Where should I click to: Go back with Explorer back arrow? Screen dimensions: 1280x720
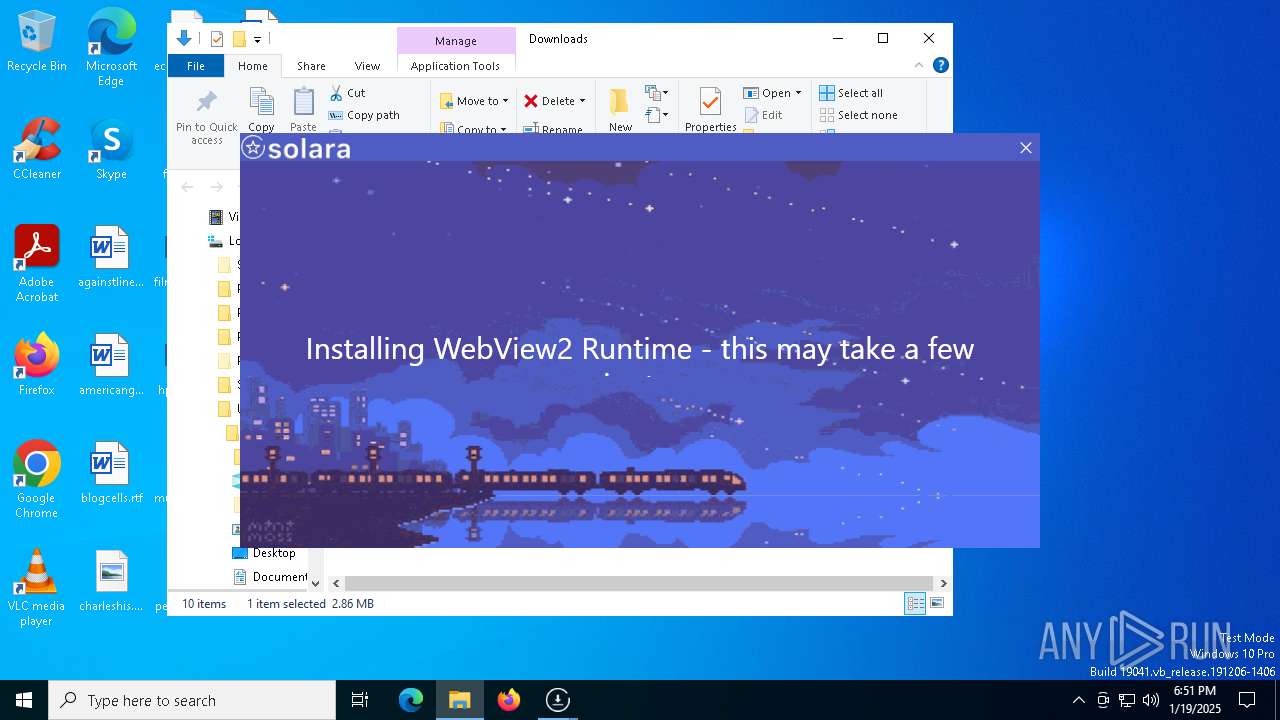click(187, 186)
